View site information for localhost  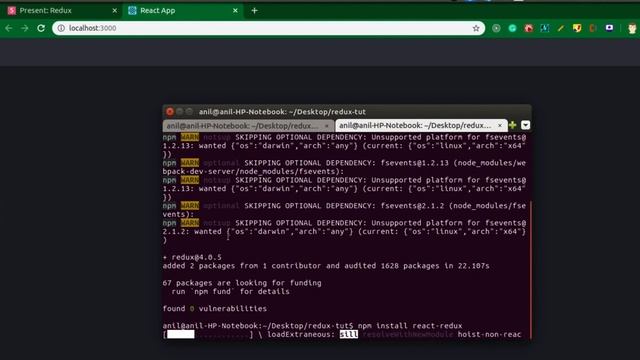(x=61, y=28)
